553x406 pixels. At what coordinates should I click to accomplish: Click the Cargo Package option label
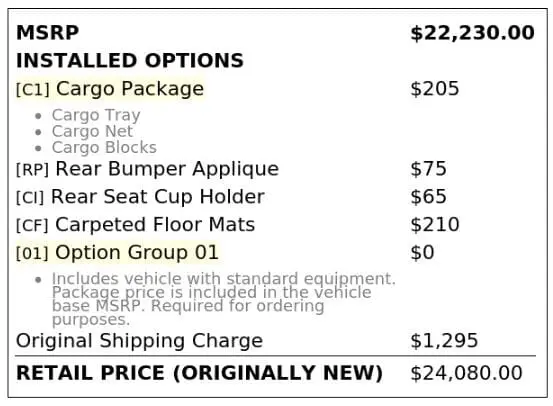click(x=110, y=89)
